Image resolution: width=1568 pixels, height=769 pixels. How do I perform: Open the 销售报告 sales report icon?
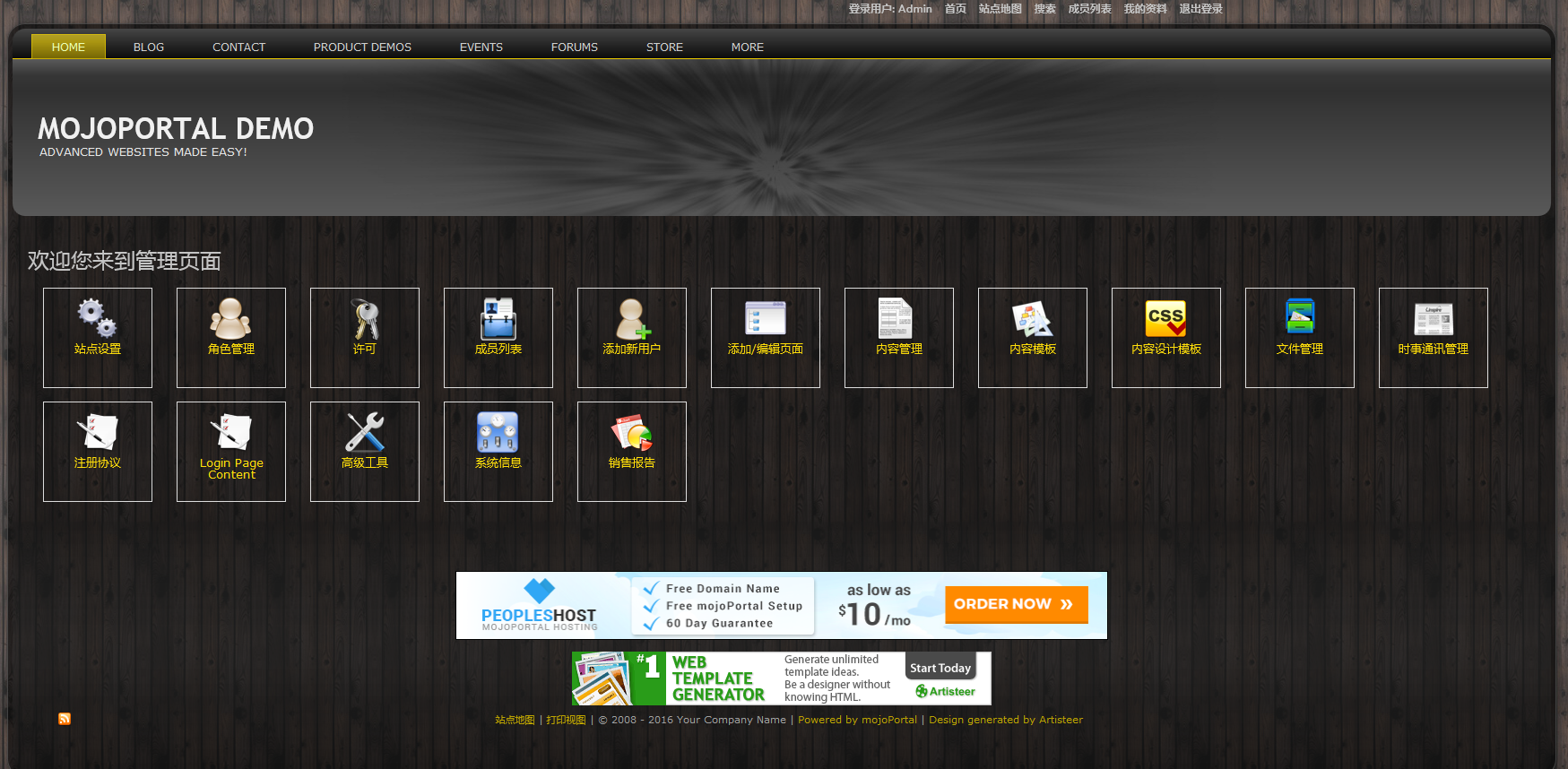(x=631, y=432)
